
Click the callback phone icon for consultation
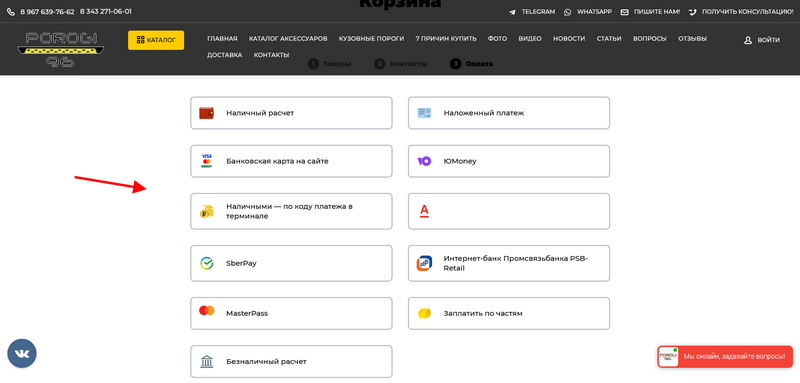point(693,12)
